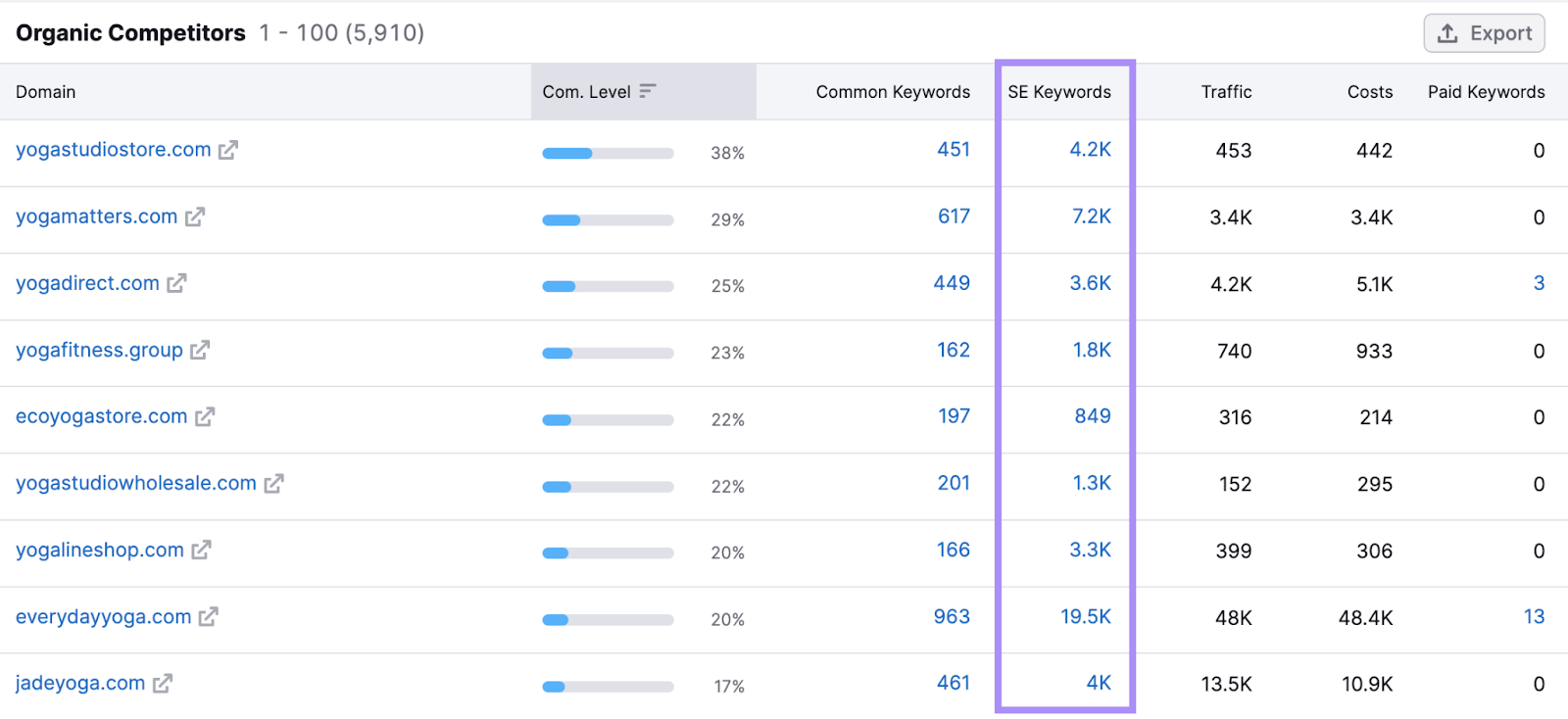The height and width of the screenshot is (719, 1568).
Task: Open external link icon next to yogafitness.group
Action: [x=200, y=350]
